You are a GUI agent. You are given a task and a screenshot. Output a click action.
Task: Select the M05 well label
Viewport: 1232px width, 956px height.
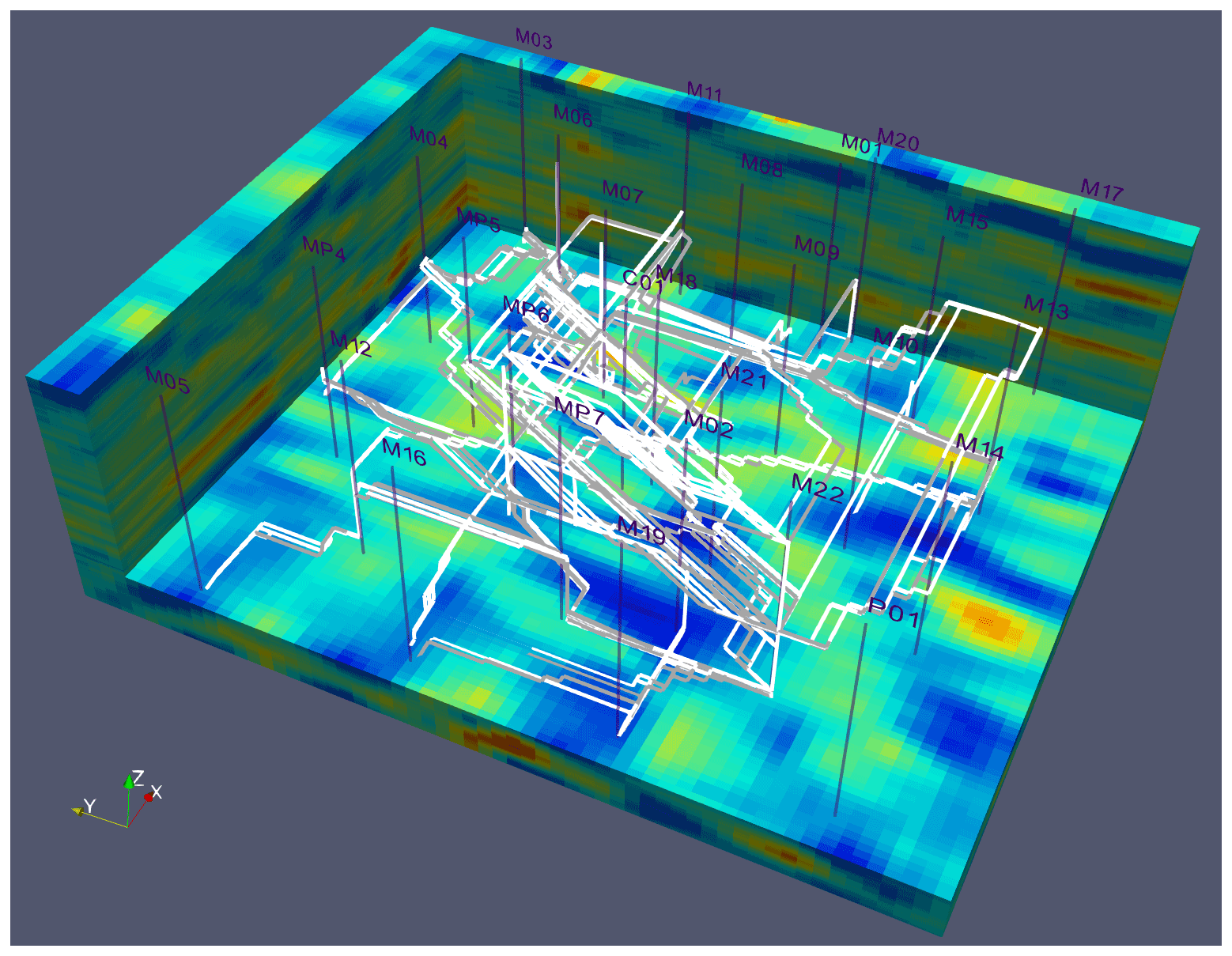pyautogui.click(x=168, y=380)
